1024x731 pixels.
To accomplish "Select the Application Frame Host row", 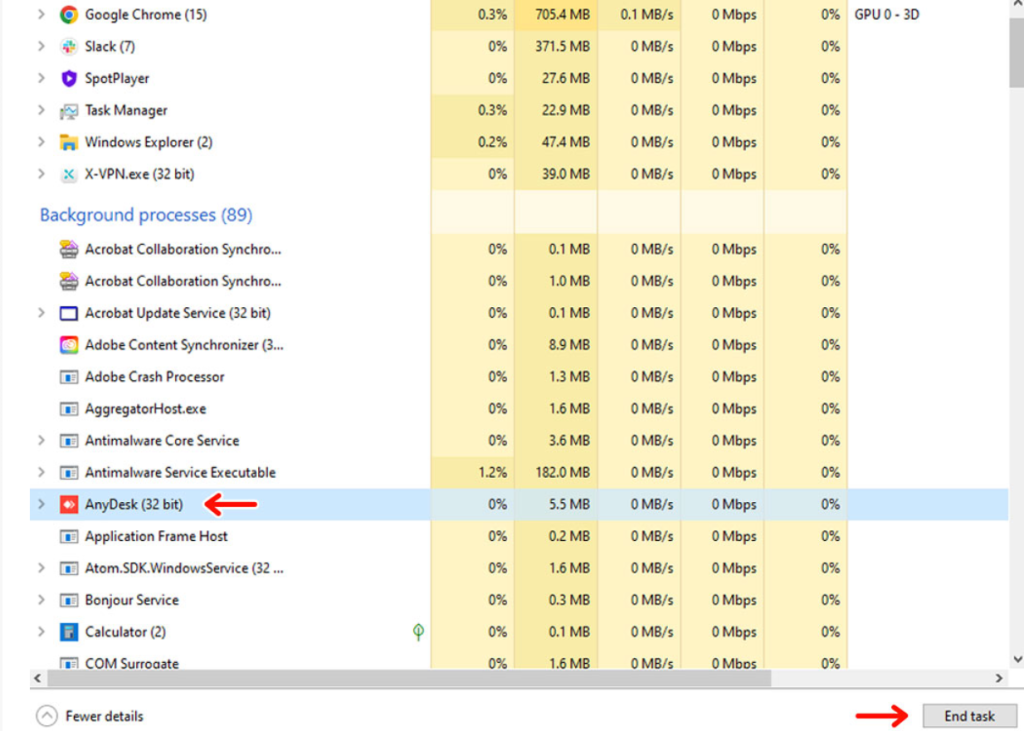I will coord(519,536).
